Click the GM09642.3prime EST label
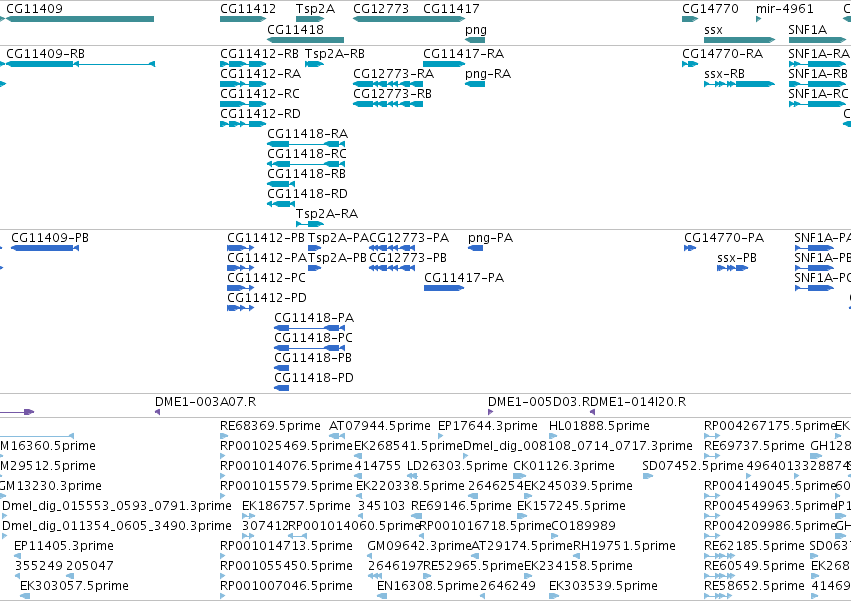 click(x=419, y=546)
